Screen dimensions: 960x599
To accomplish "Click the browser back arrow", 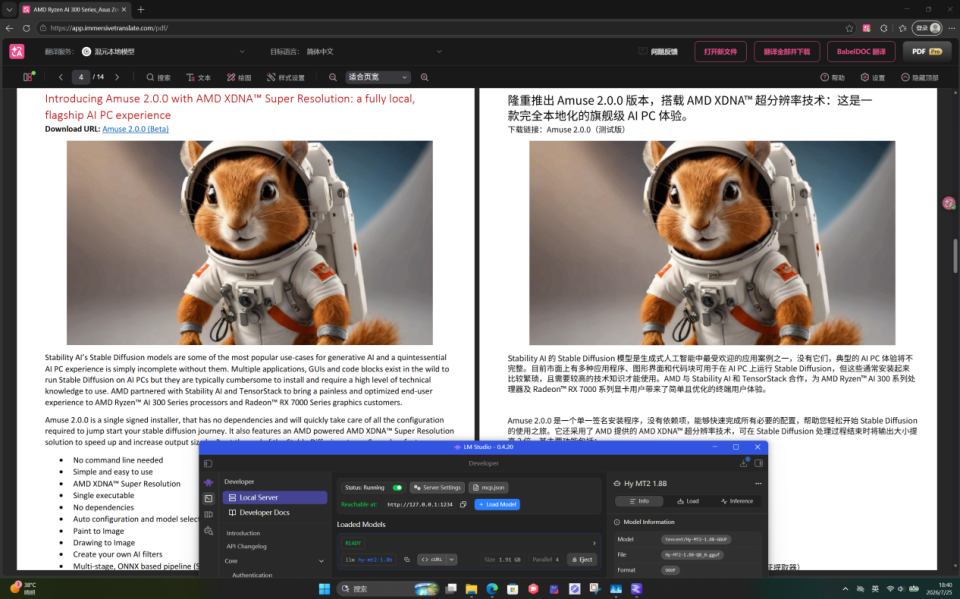I will (9, 28).
